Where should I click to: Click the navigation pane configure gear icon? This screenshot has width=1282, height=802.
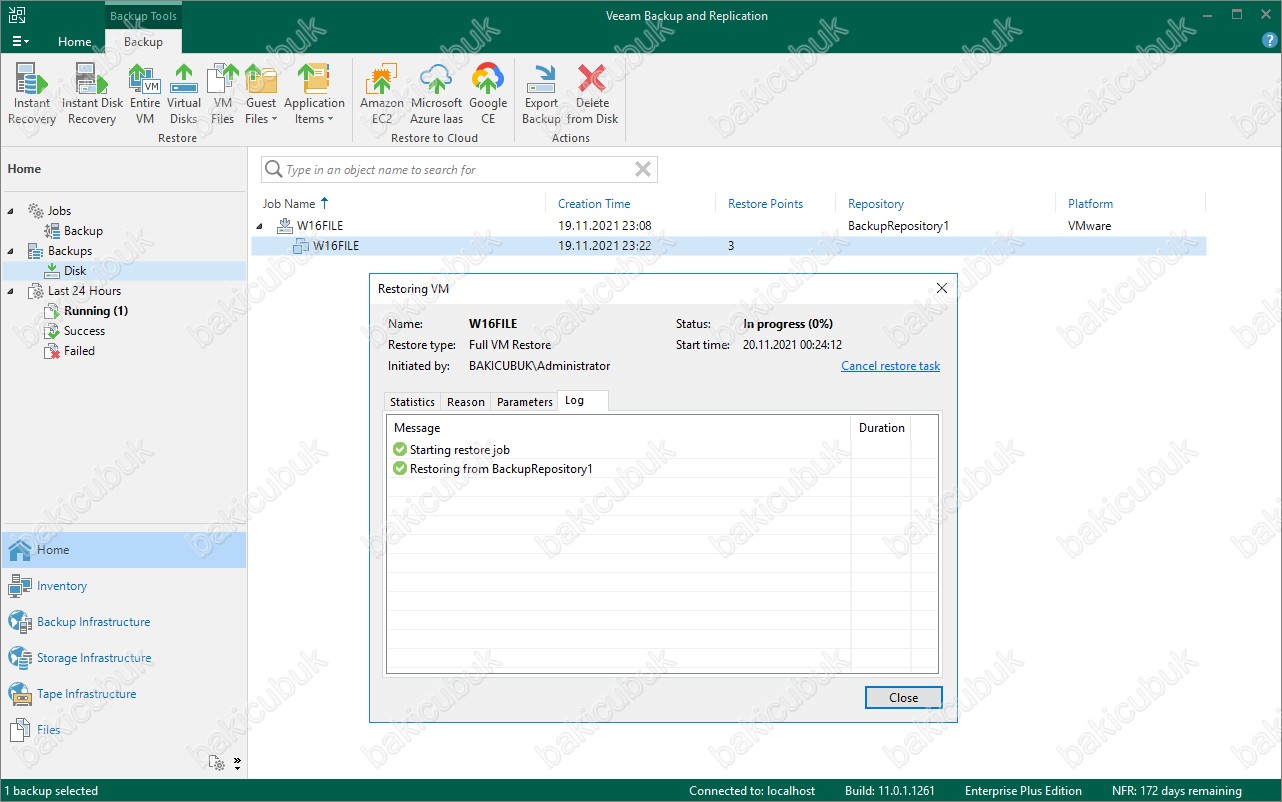click(x=217, y=763)
